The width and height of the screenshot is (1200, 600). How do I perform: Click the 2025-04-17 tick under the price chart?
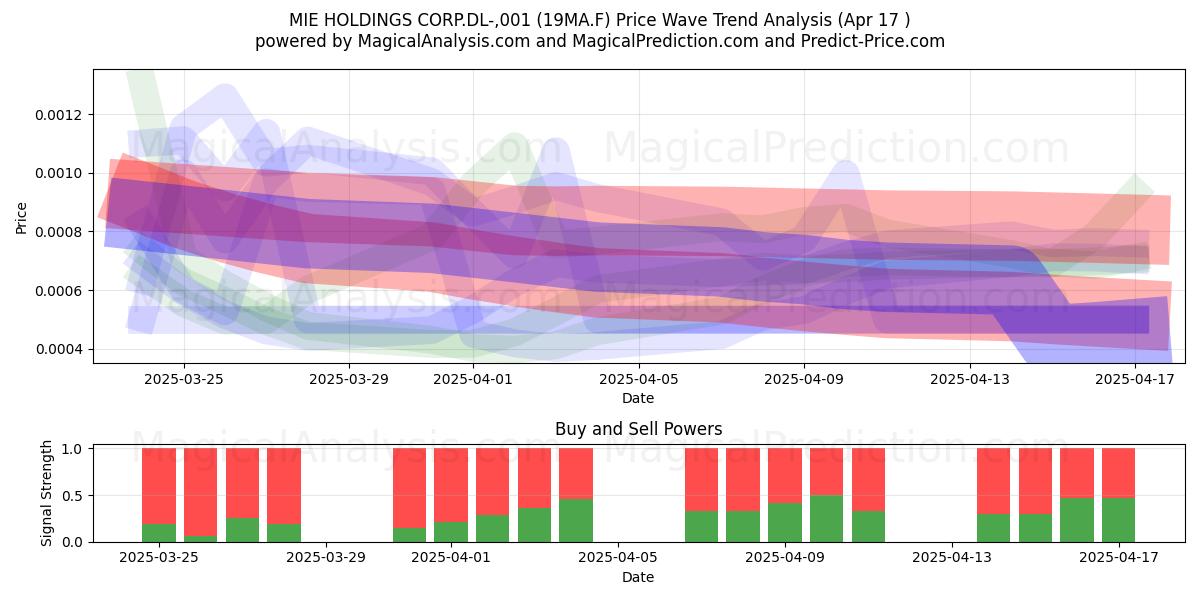point(1134,379)
